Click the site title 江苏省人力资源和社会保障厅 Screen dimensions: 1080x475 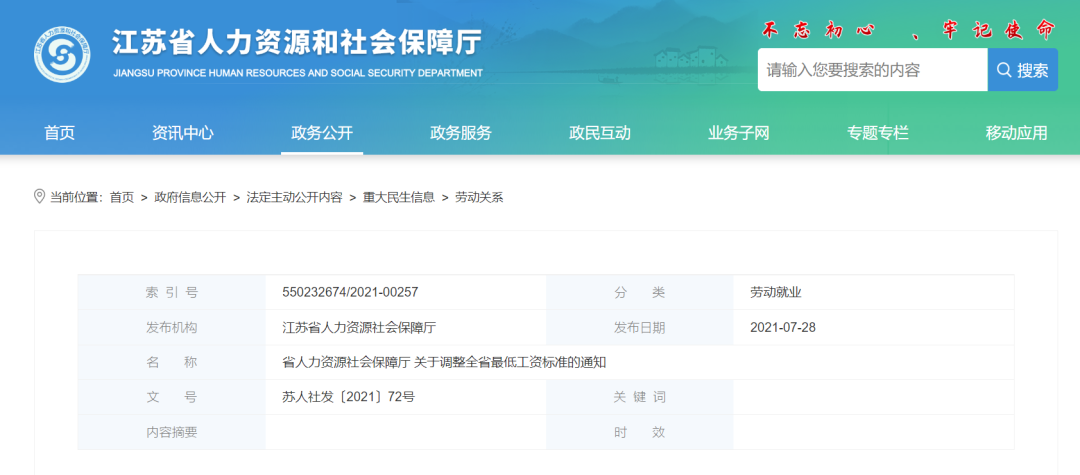pos(297,43)
